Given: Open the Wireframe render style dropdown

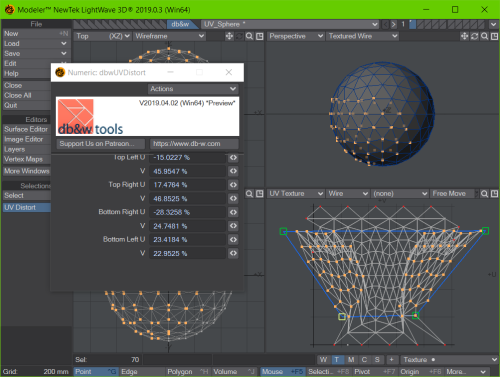Looking at the screenshot, I should click(x=169, y=36).
